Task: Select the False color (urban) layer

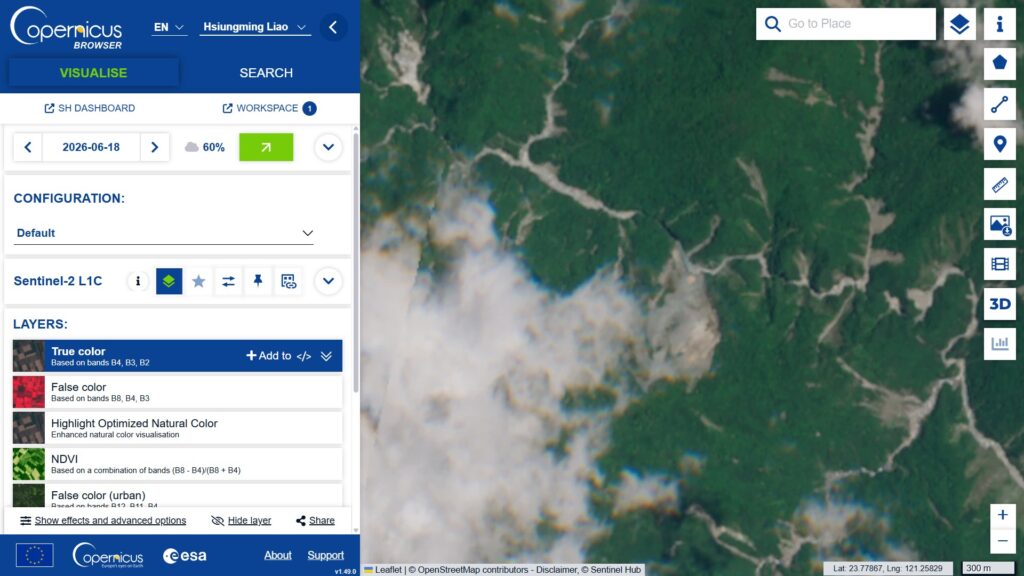Action: click(x=177, y=496)
